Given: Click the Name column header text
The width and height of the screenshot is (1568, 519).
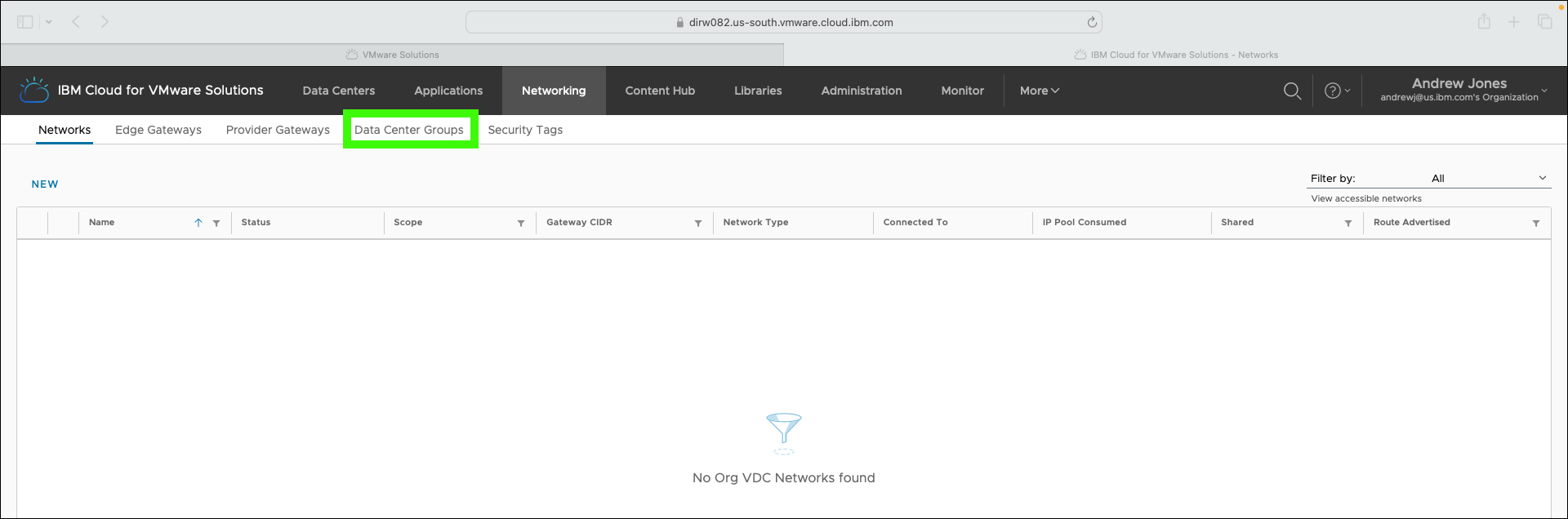Looking at the screenshot, I should click(101, 222).
